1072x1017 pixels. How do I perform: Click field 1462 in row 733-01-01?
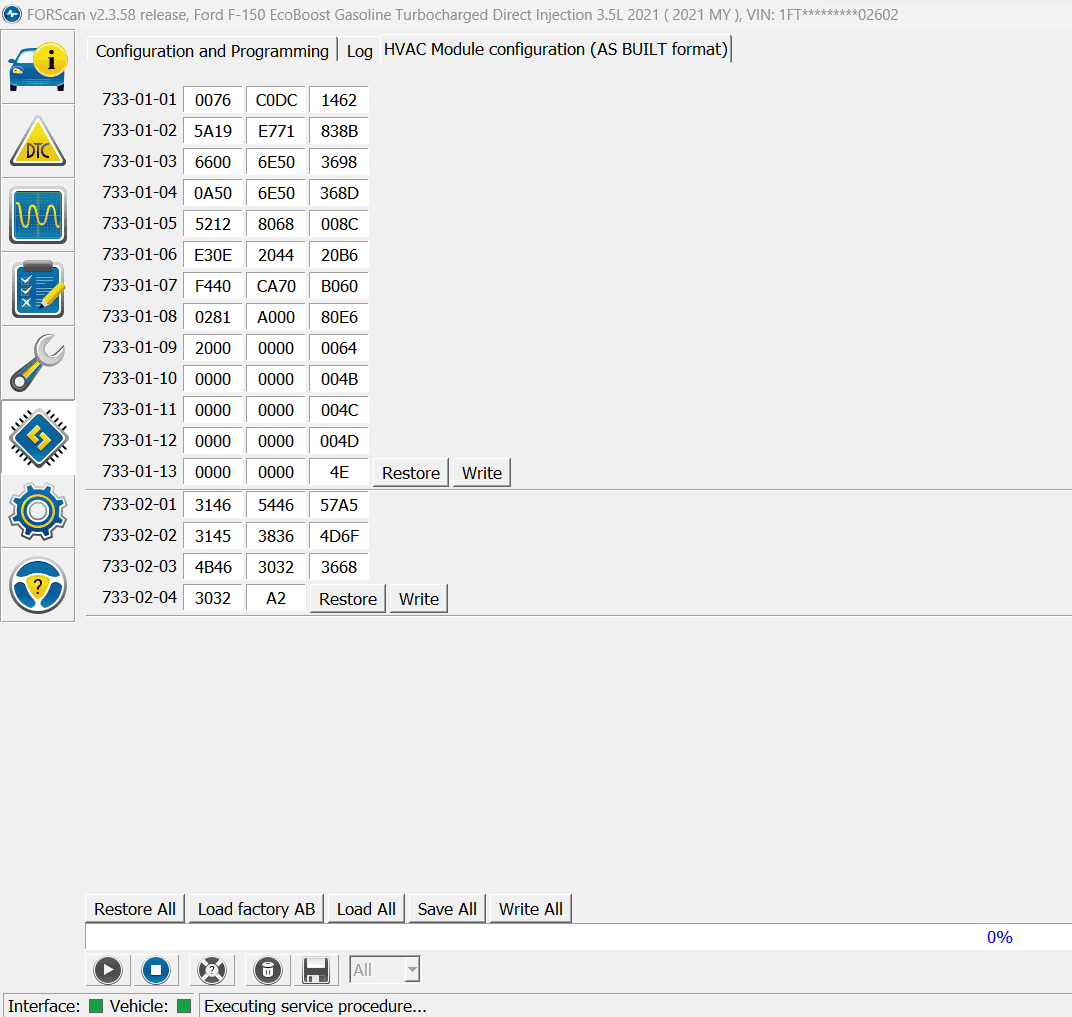(339, 100)
